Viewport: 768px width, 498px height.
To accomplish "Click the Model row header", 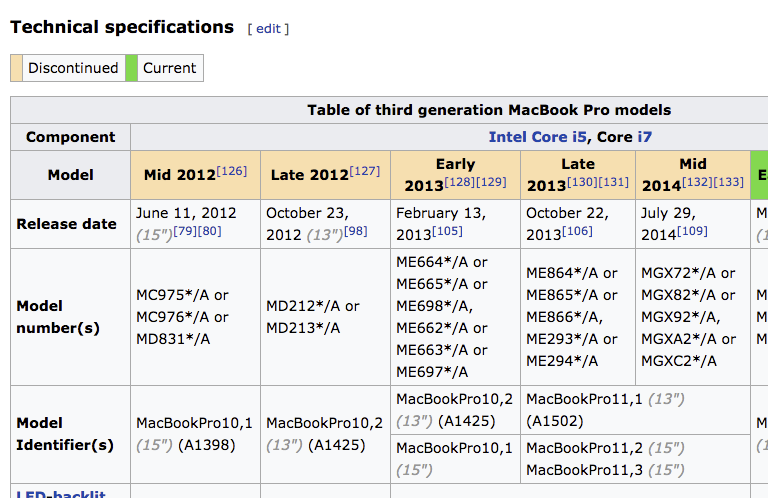I will [71, 175].
